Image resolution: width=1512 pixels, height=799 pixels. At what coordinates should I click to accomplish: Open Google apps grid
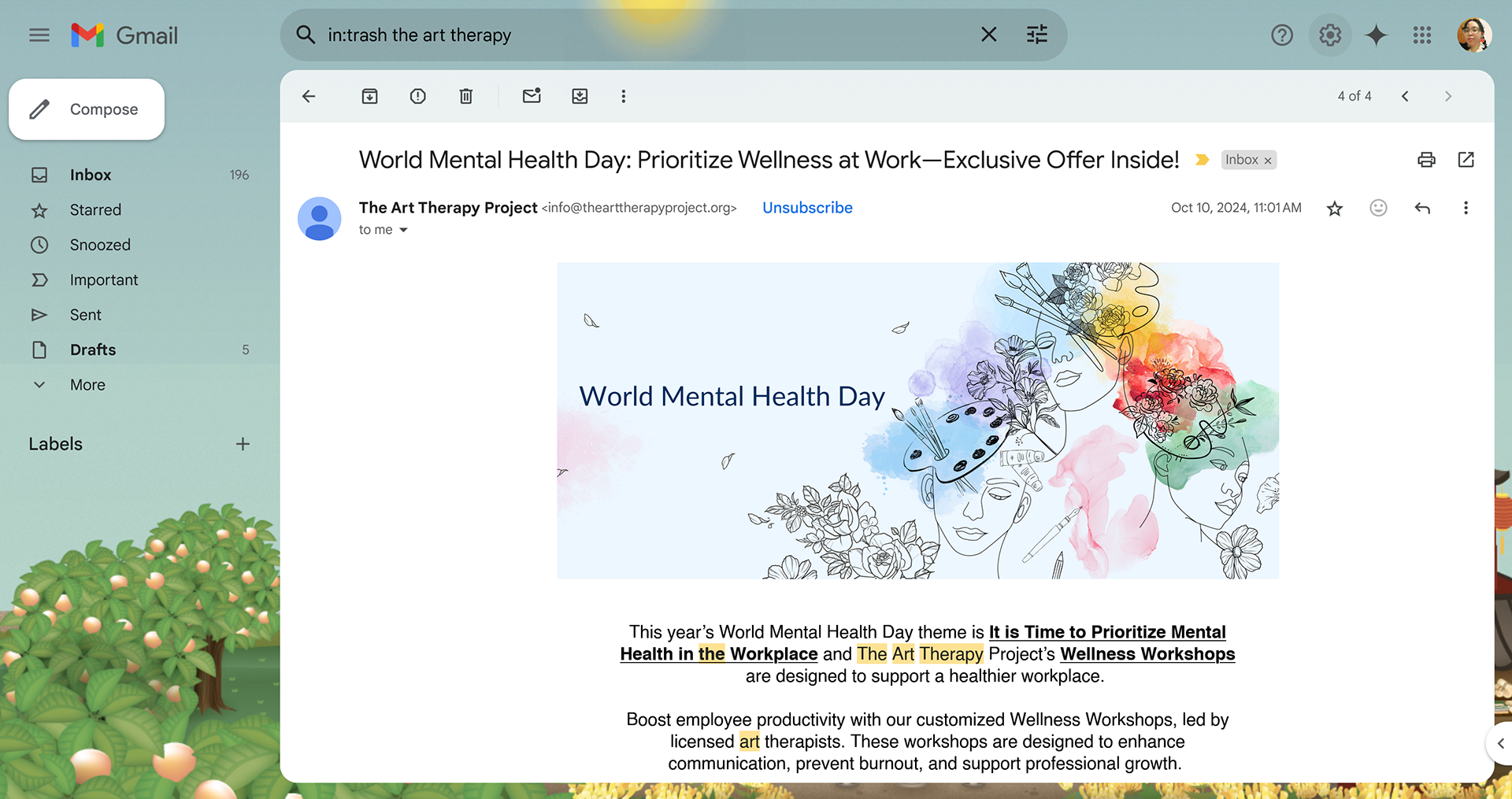[1422, 35]
